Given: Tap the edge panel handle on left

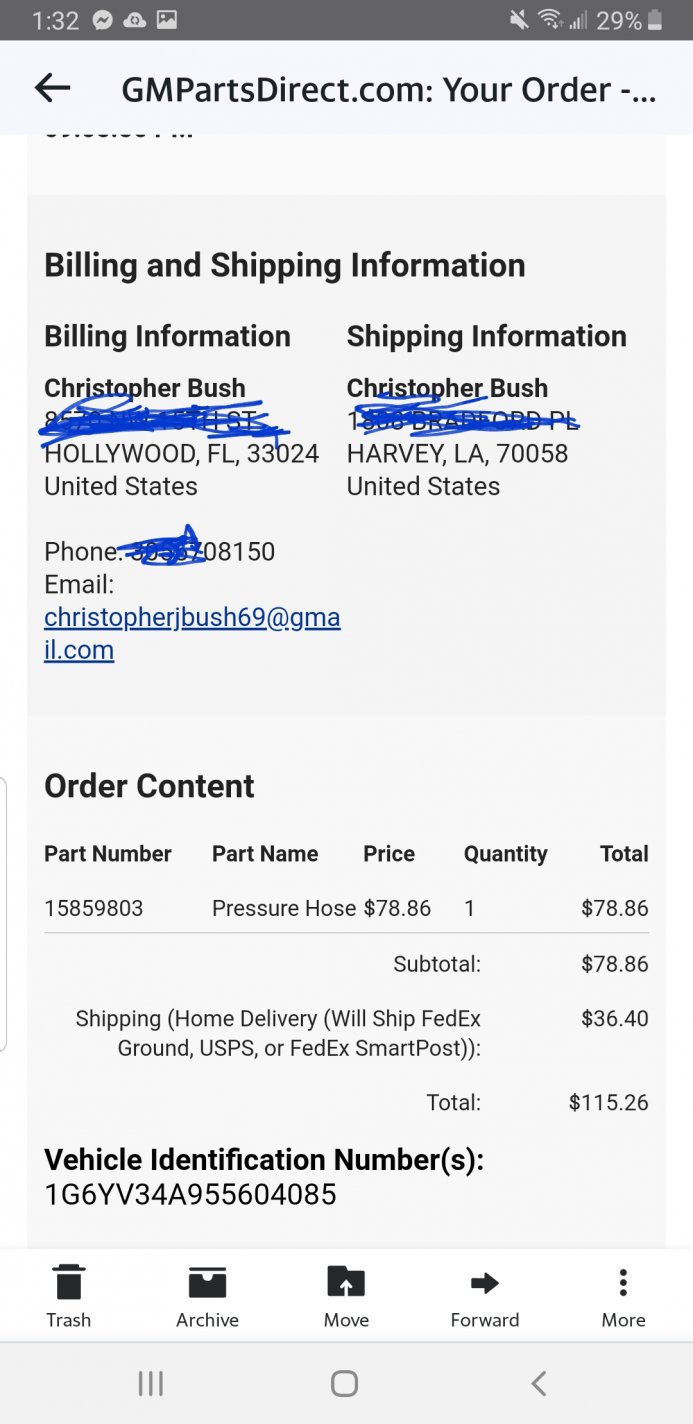Looking at the screenshot, I should (4, 914).
